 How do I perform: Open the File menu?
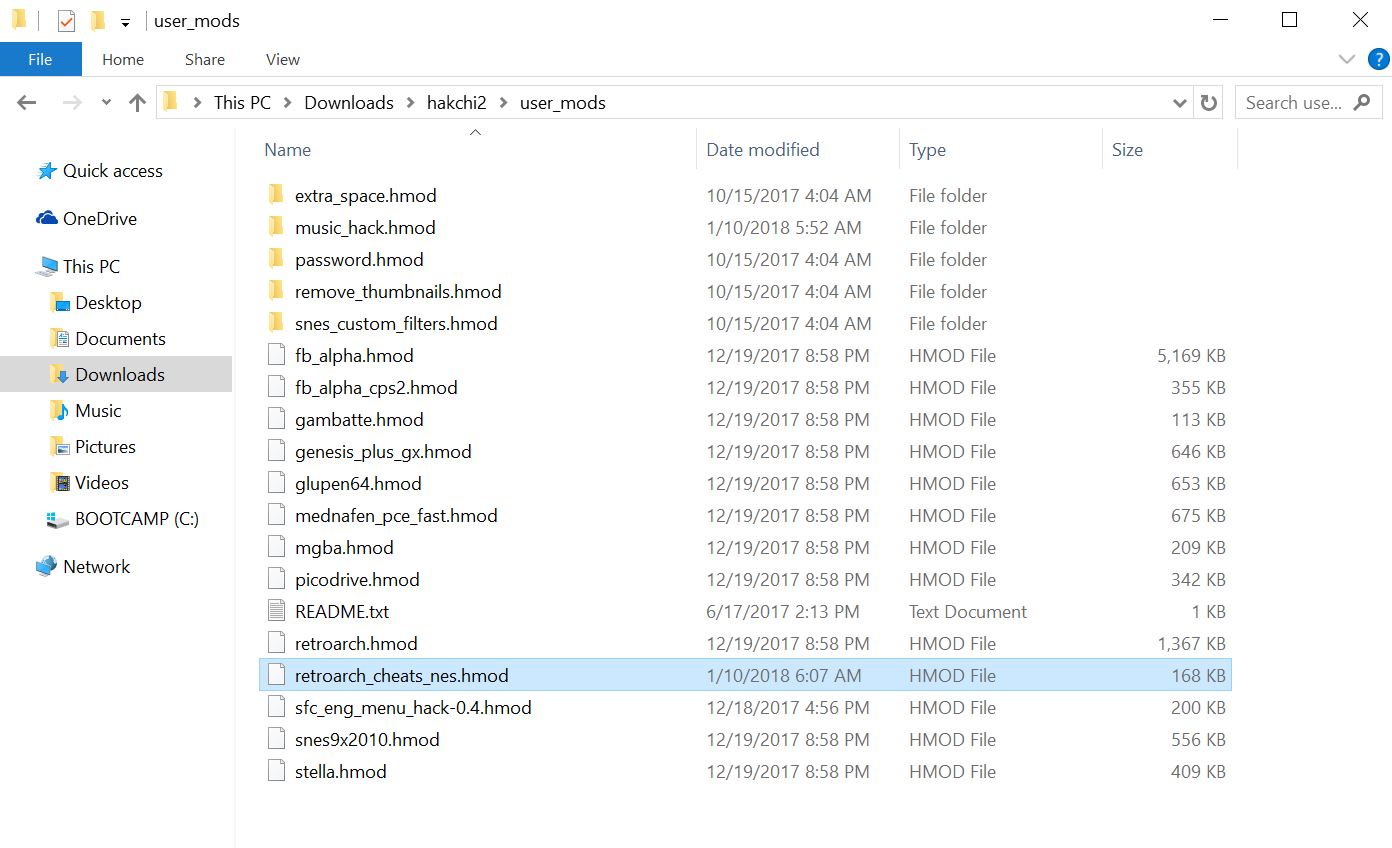pos(40,59)
